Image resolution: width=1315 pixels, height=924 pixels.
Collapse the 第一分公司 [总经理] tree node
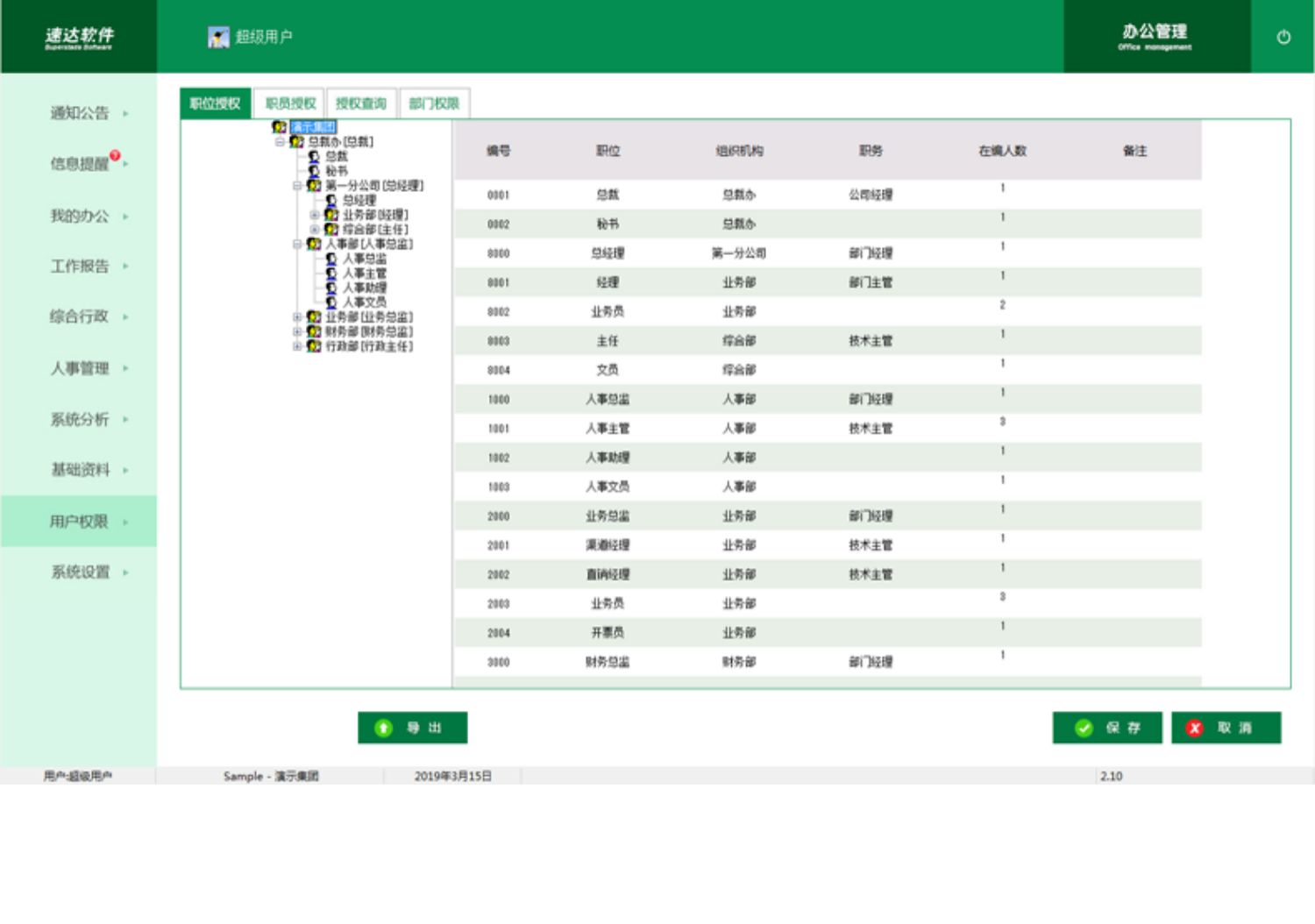[x=297, y=185]
